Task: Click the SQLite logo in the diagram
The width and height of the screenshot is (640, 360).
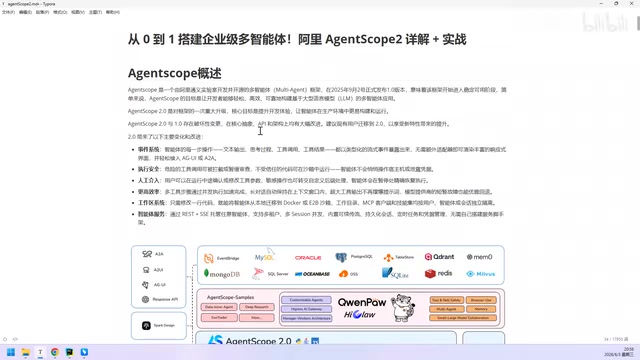Action: tap(395, 273)
